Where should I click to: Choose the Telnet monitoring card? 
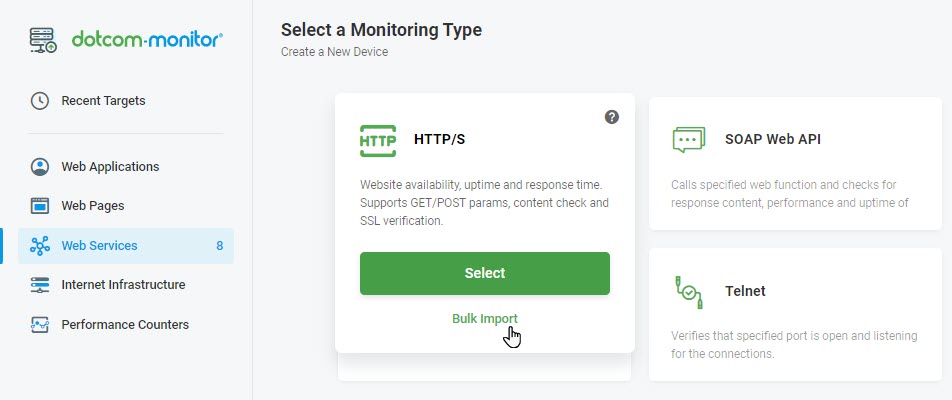pyautogui.click(x=795, y=314)
